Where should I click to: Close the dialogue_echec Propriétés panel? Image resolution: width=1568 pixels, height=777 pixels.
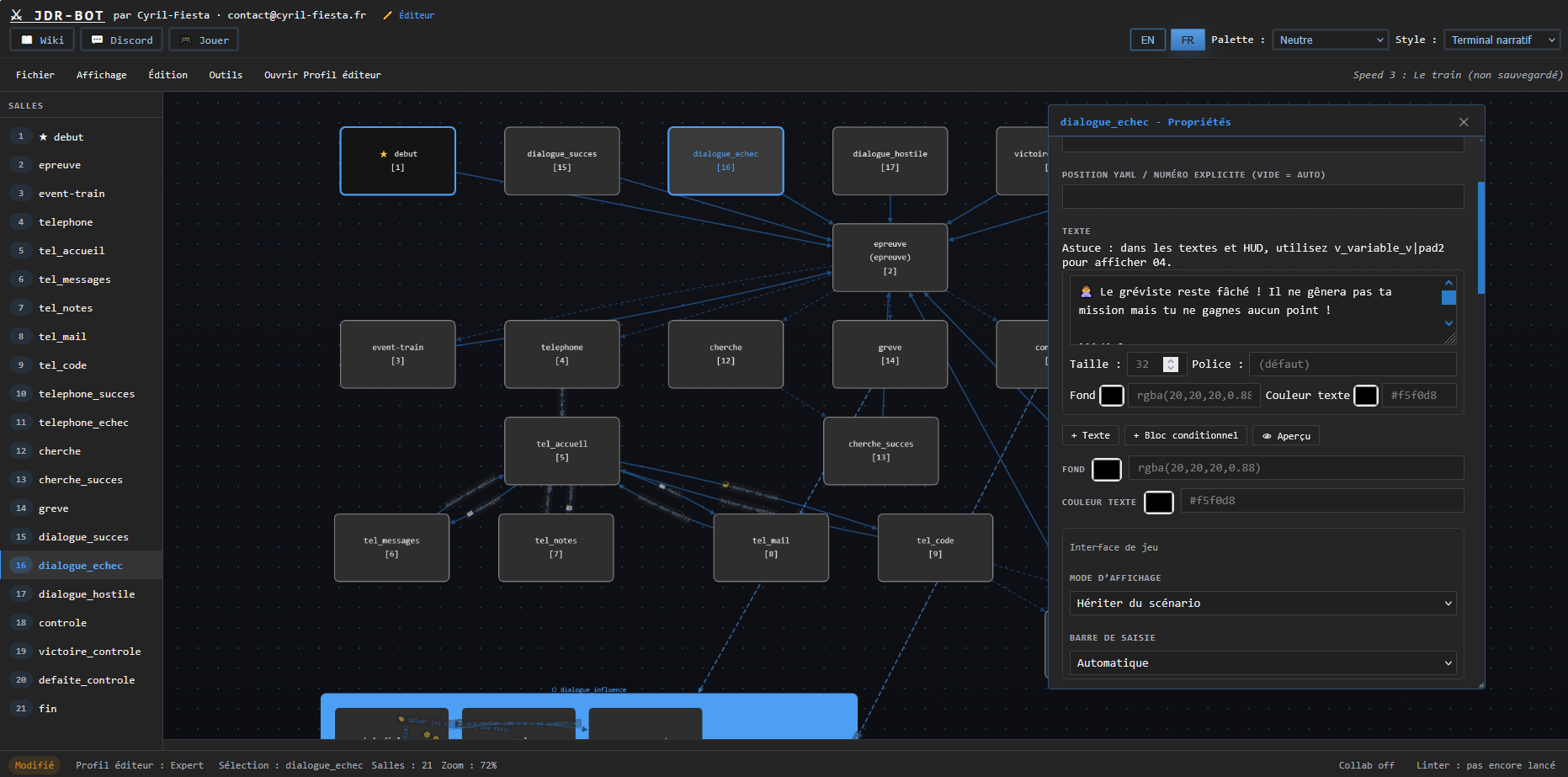[1464, 122]
